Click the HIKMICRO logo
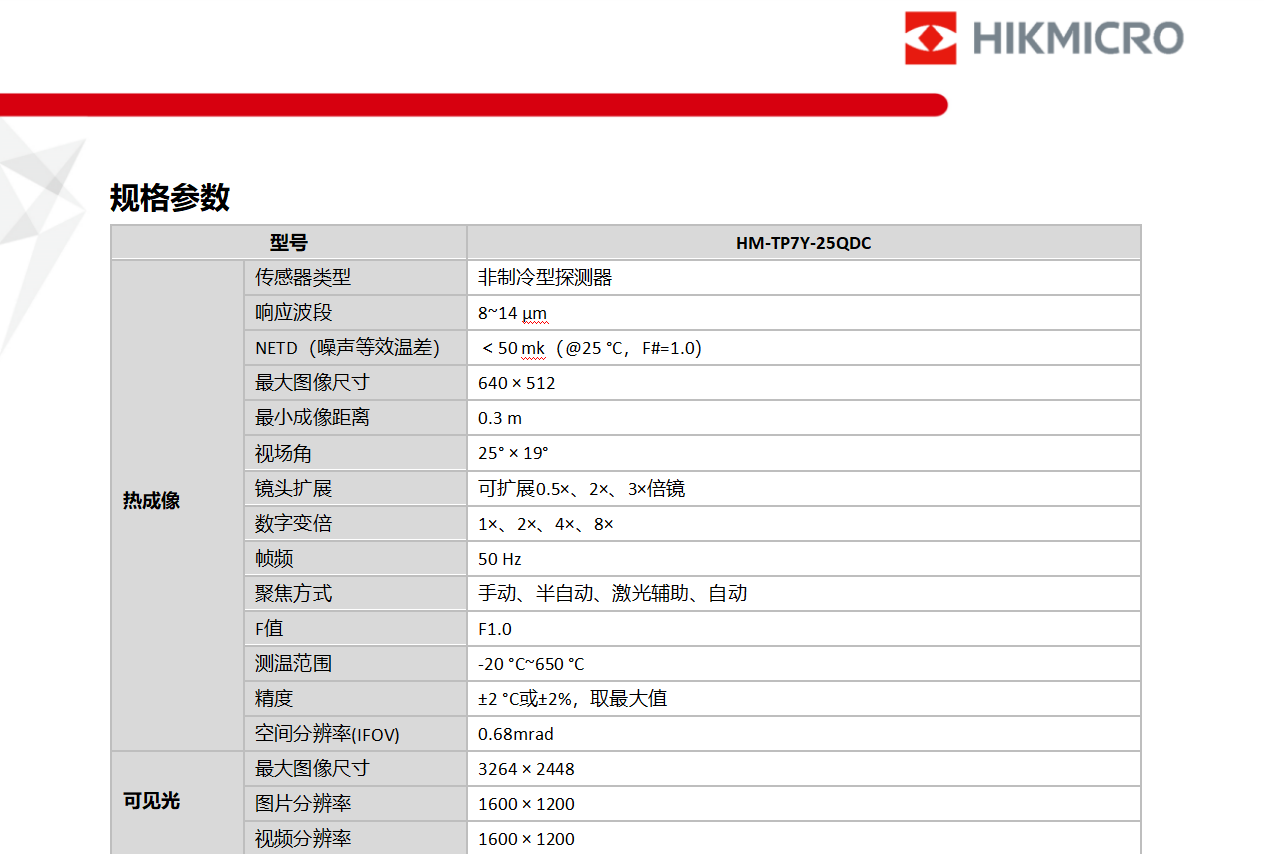This screenshot has height=854, width=1264. tap(1044, 38)
